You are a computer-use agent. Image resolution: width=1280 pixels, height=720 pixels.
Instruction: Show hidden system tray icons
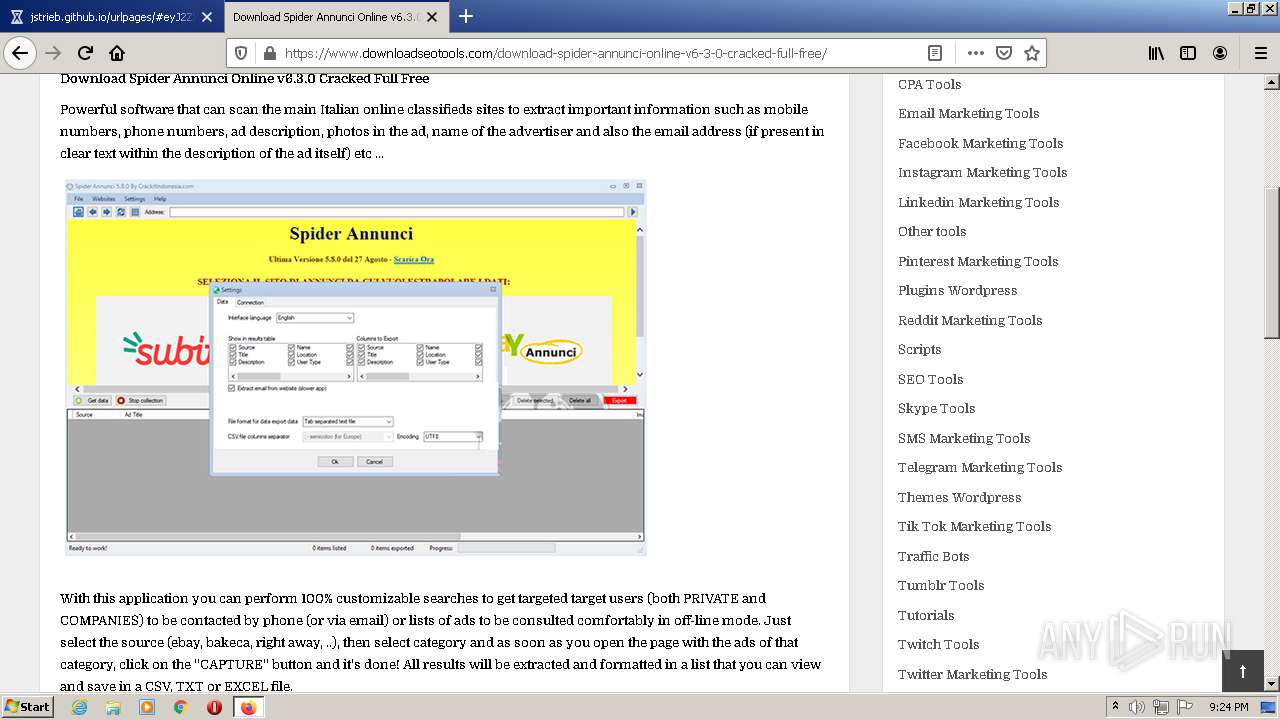point(1115,707)
